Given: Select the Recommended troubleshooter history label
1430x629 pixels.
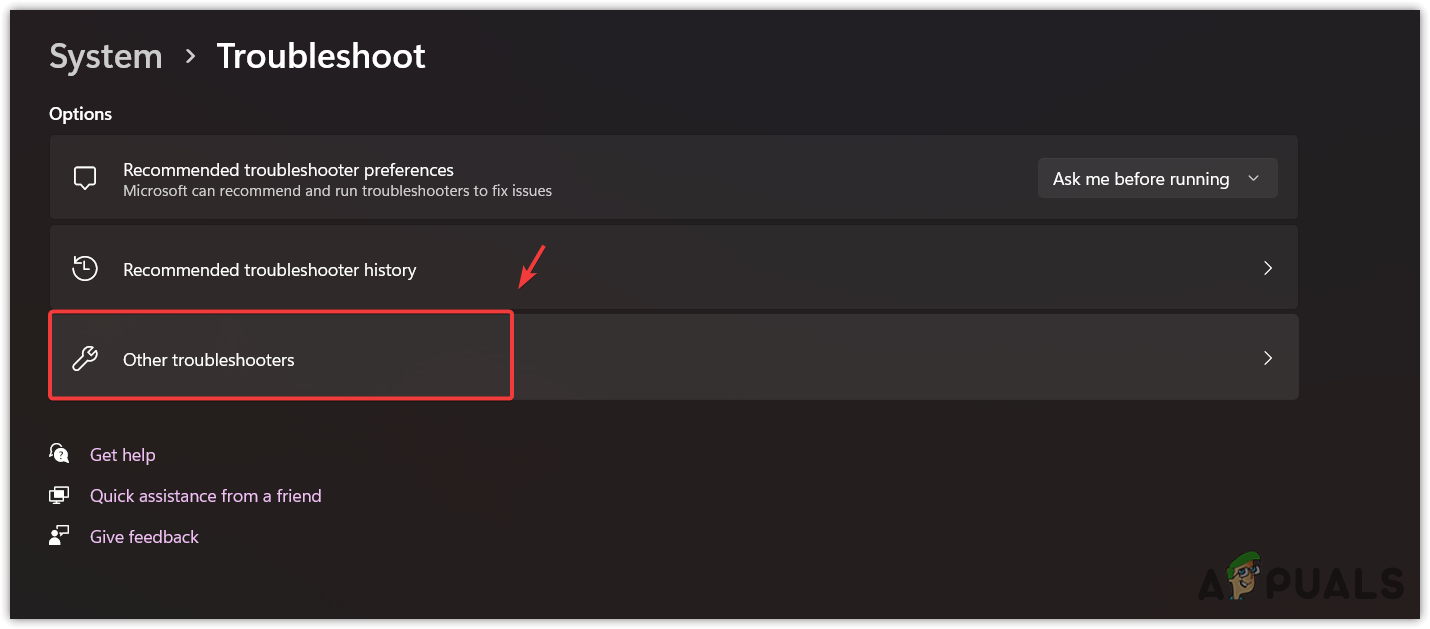Looking at the screenshot, I should tap(269, 270).
